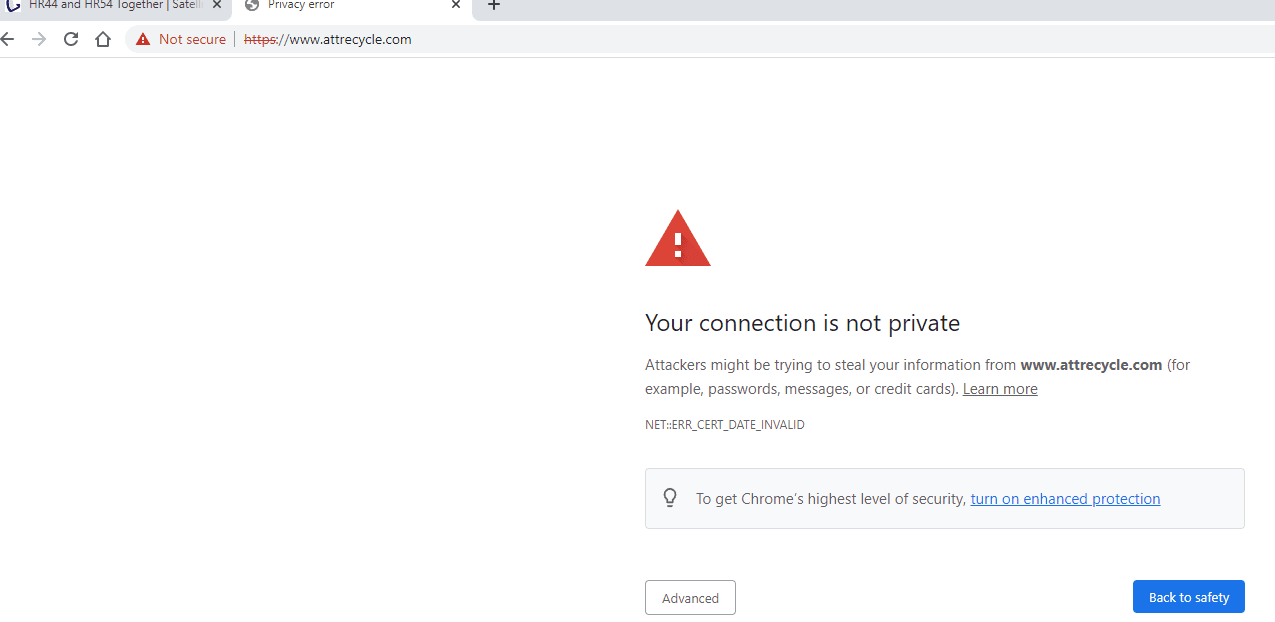Expand the Advanced options

coord(690,598)
